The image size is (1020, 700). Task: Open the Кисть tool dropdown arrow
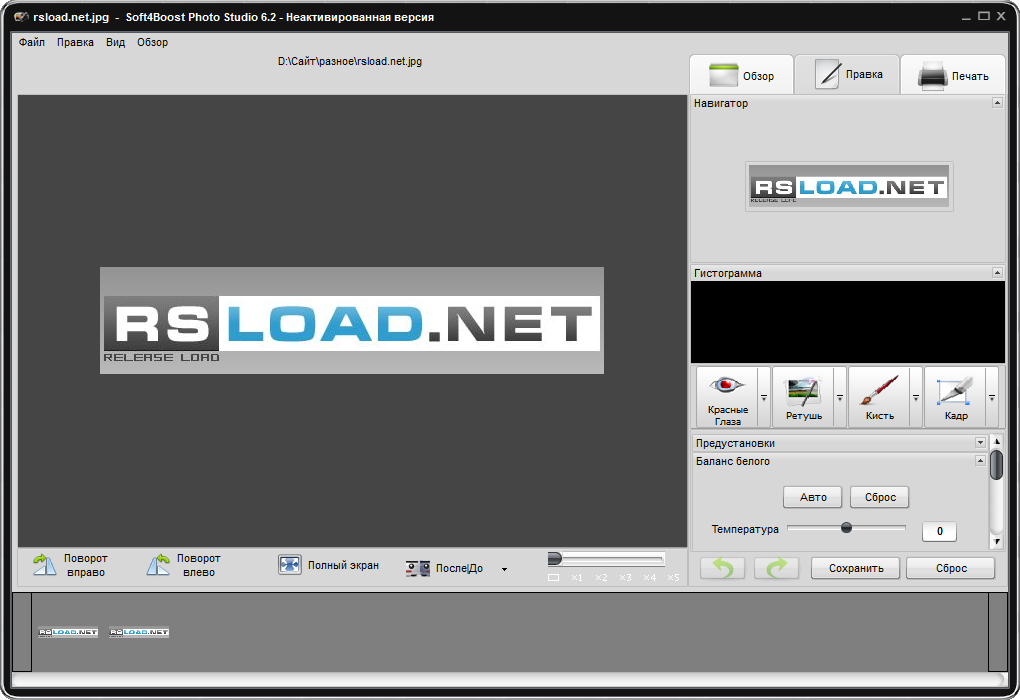pyautogui.click(x=916, y=397)
